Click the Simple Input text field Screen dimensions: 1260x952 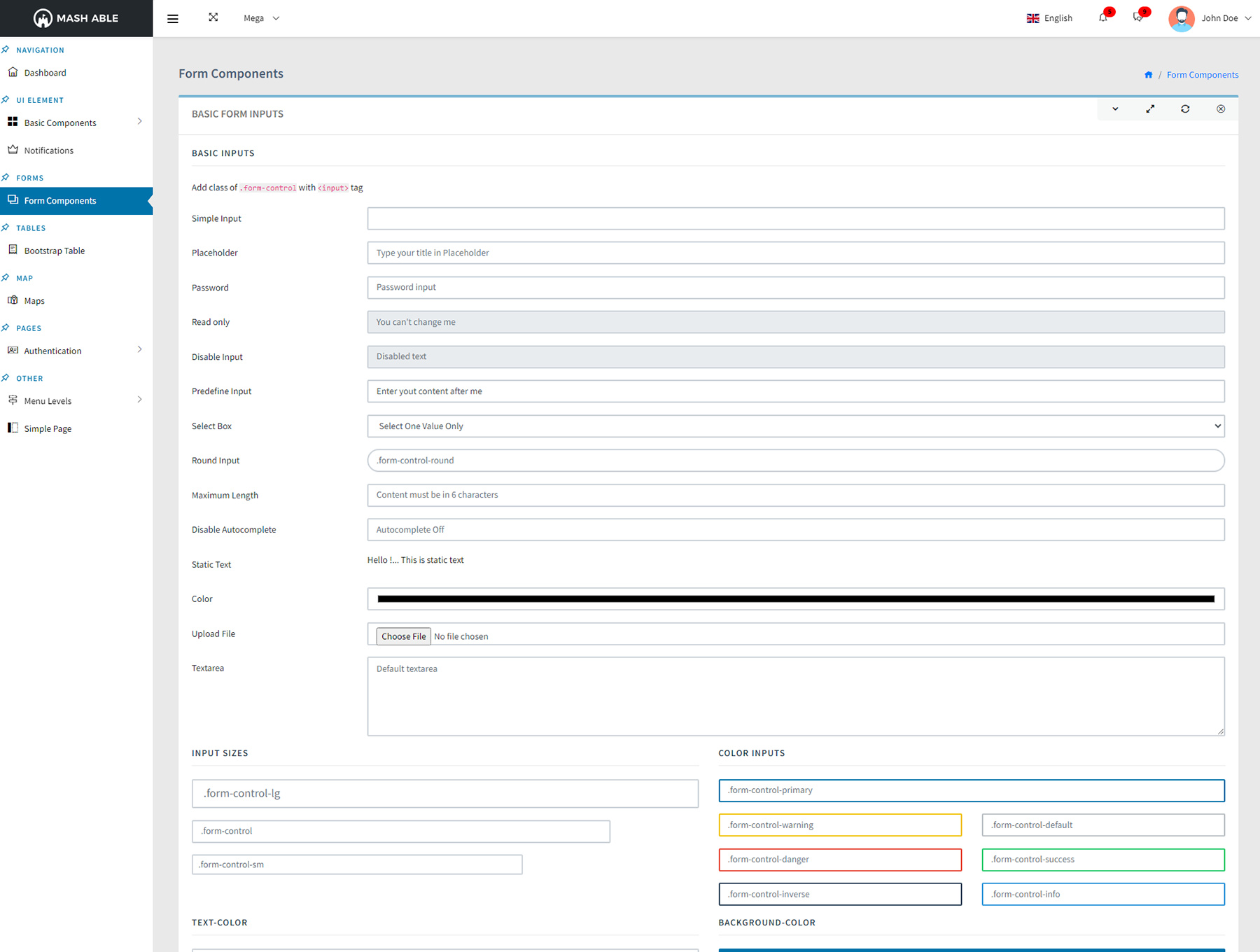coord(795,218)
